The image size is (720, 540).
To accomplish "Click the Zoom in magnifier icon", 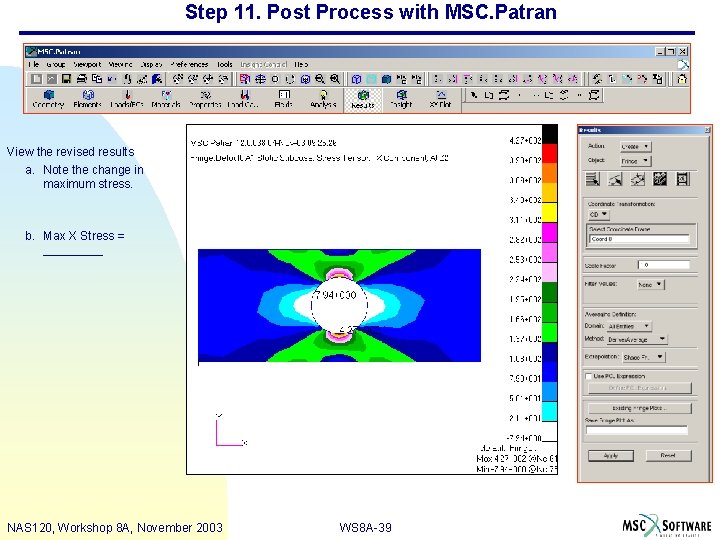I will (x=335, y=79).
